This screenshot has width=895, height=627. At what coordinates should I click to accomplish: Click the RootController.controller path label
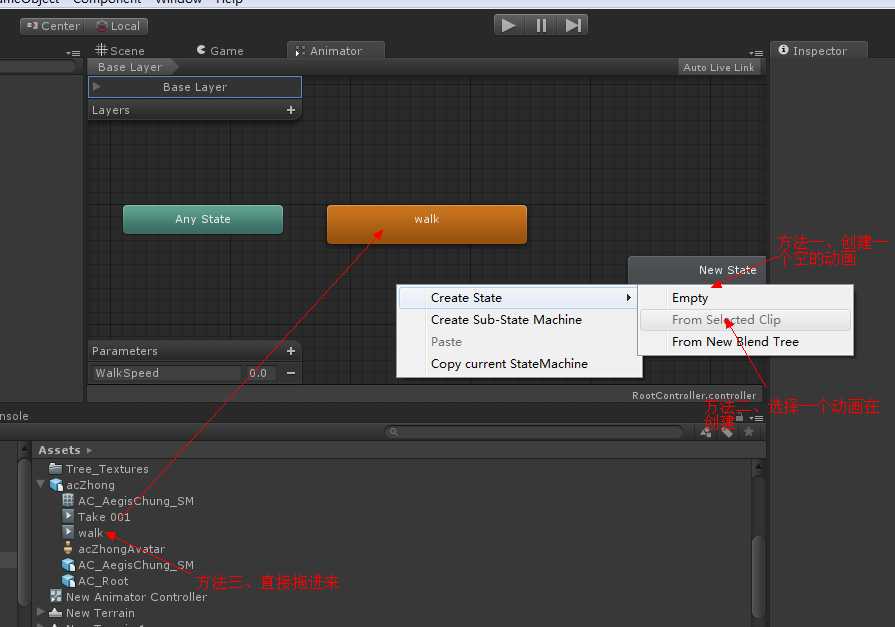[x=694, y=395]
